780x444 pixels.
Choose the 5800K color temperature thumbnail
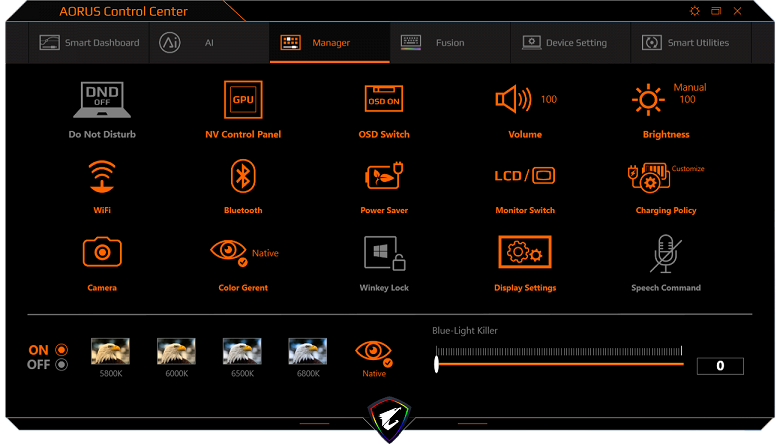tap(110, 351)
